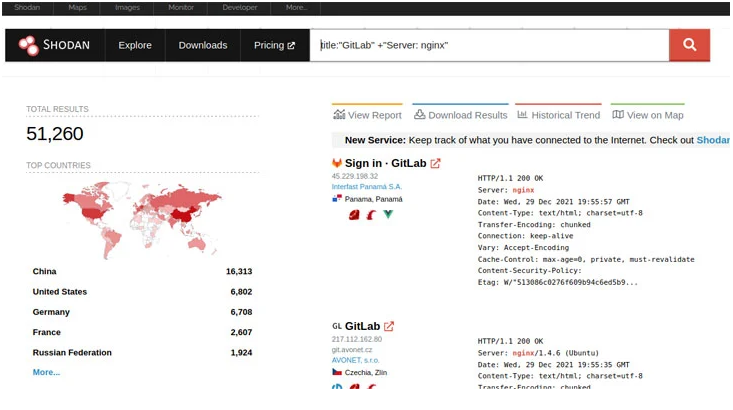Viewport: 733px width, 410px height.
Task: Filter results by Russian Federation
Action: 72,352
